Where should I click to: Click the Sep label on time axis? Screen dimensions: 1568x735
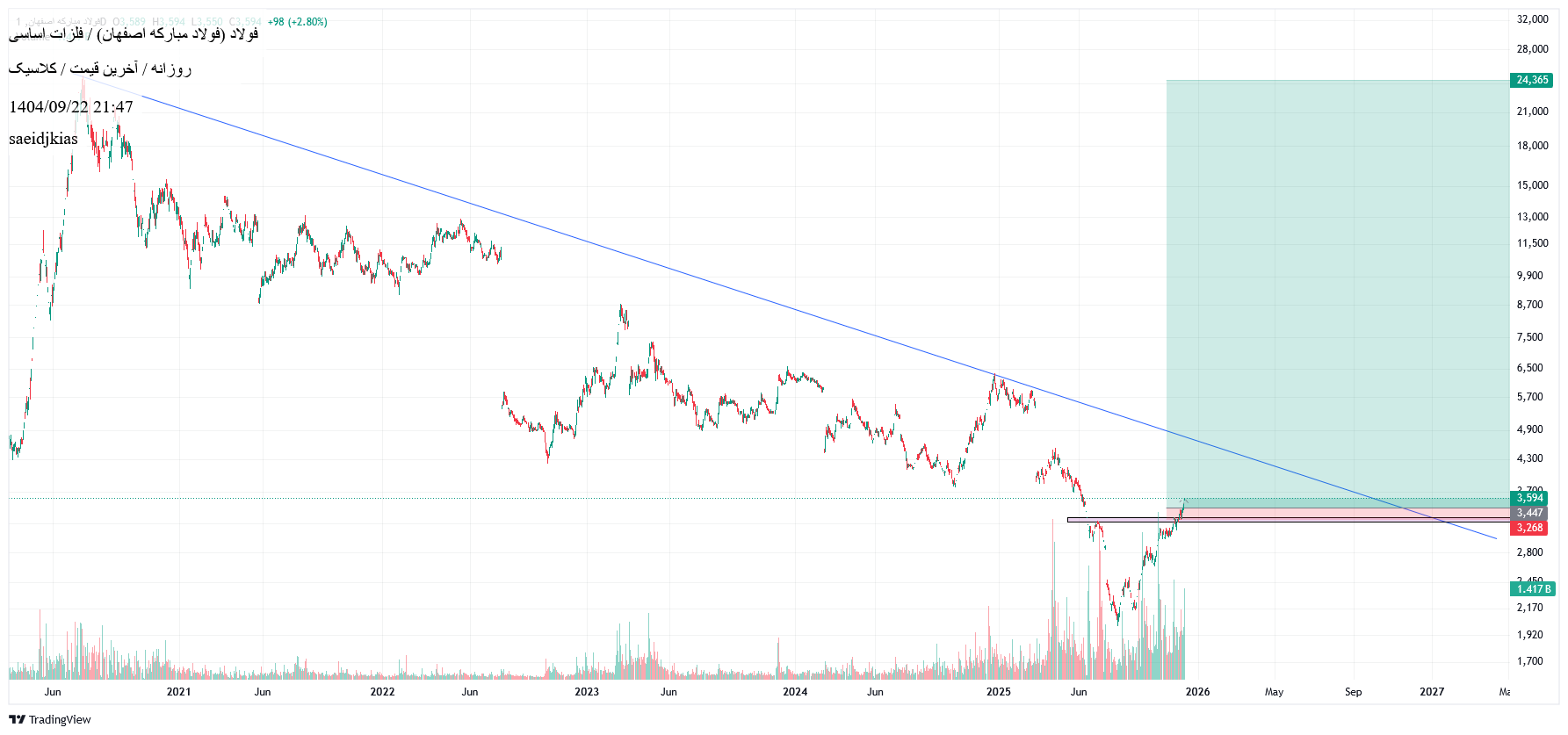(1353, 692)
